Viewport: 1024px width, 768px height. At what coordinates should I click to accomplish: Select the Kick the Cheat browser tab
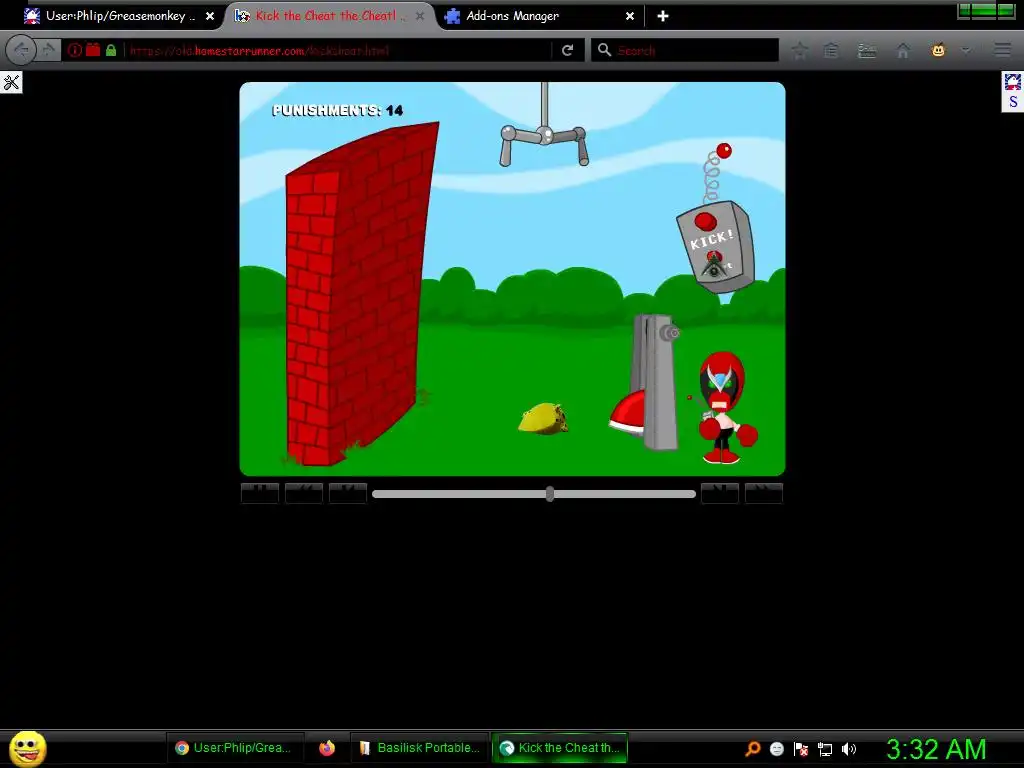(x=328, y=16)
